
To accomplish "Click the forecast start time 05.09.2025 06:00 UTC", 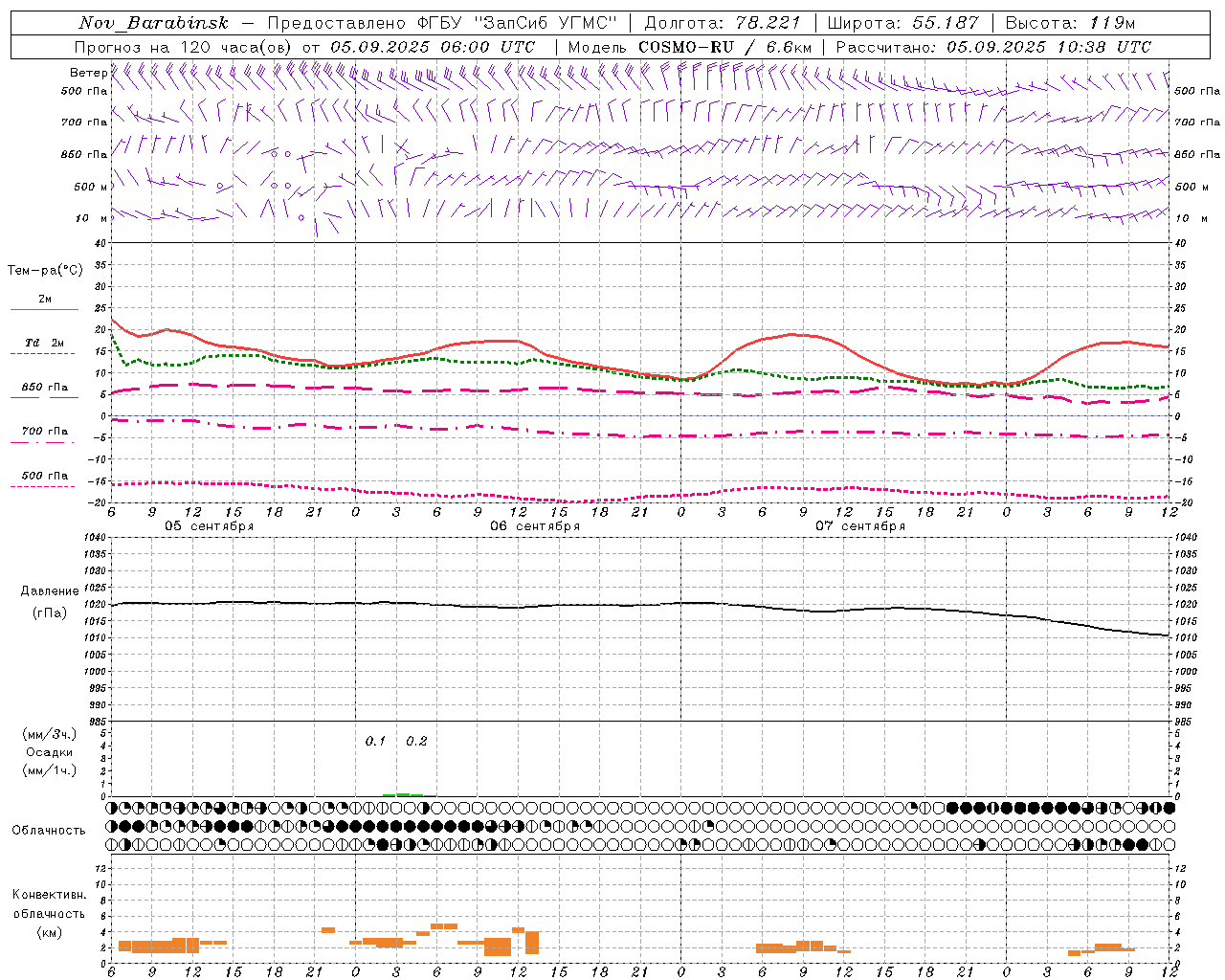I will pos(433,47).
